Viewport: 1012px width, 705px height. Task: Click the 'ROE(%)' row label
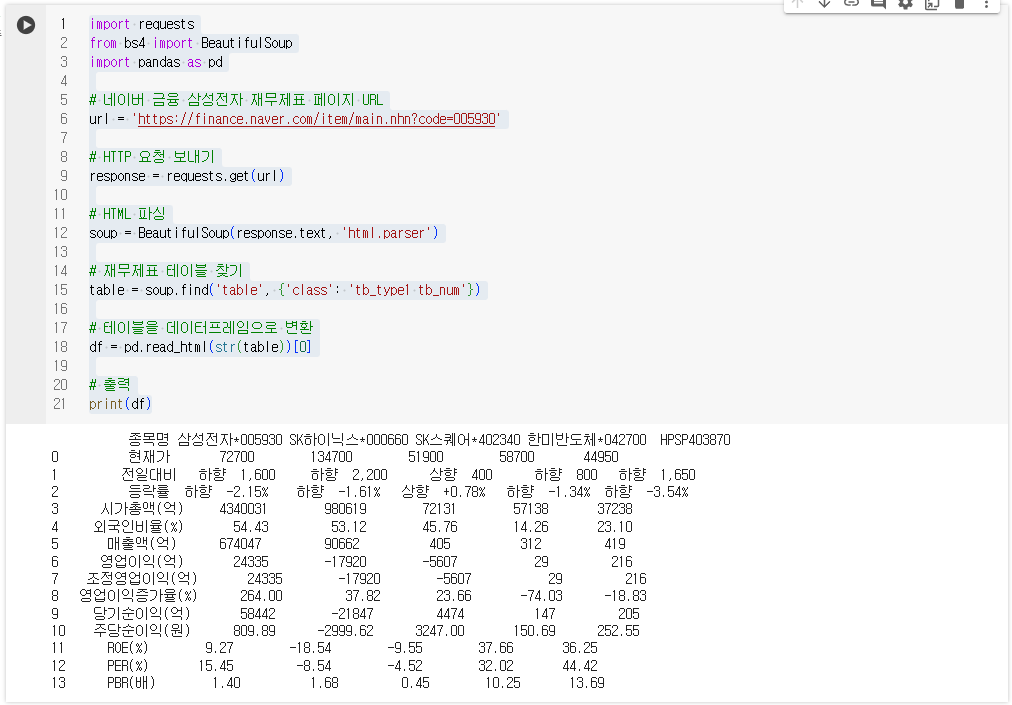(127, 648)
